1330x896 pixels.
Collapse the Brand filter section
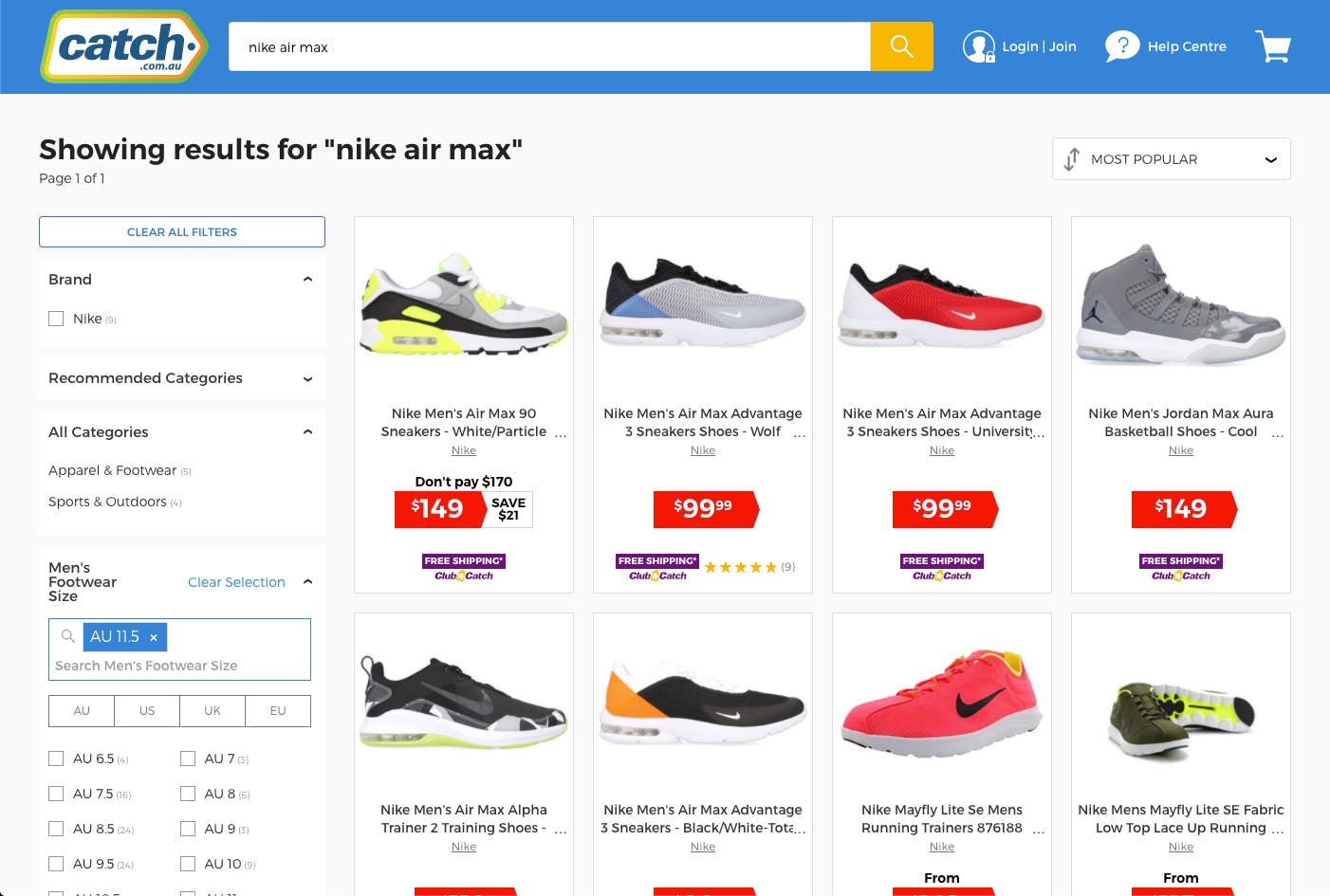307,280
